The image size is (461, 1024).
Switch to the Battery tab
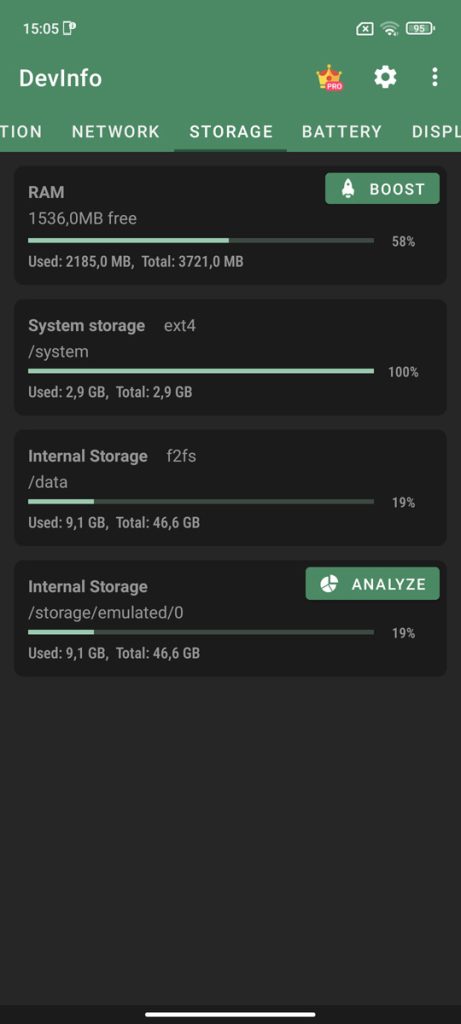click(x=342, y=131)
